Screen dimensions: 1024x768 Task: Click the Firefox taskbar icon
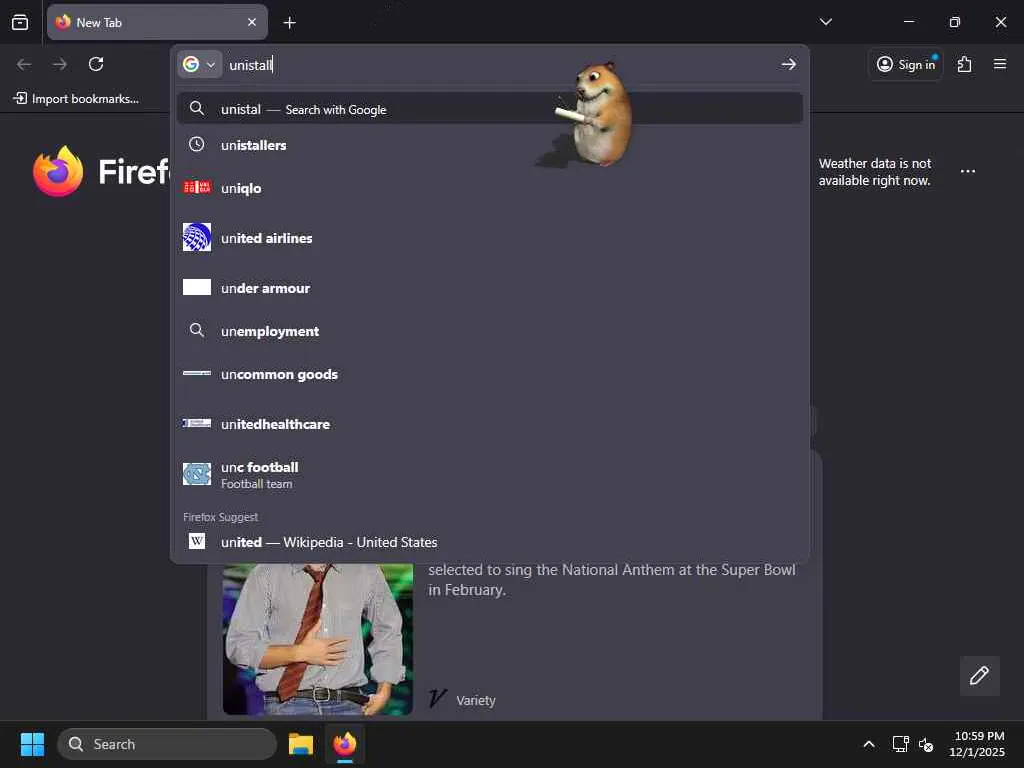(x=345, y=744)
